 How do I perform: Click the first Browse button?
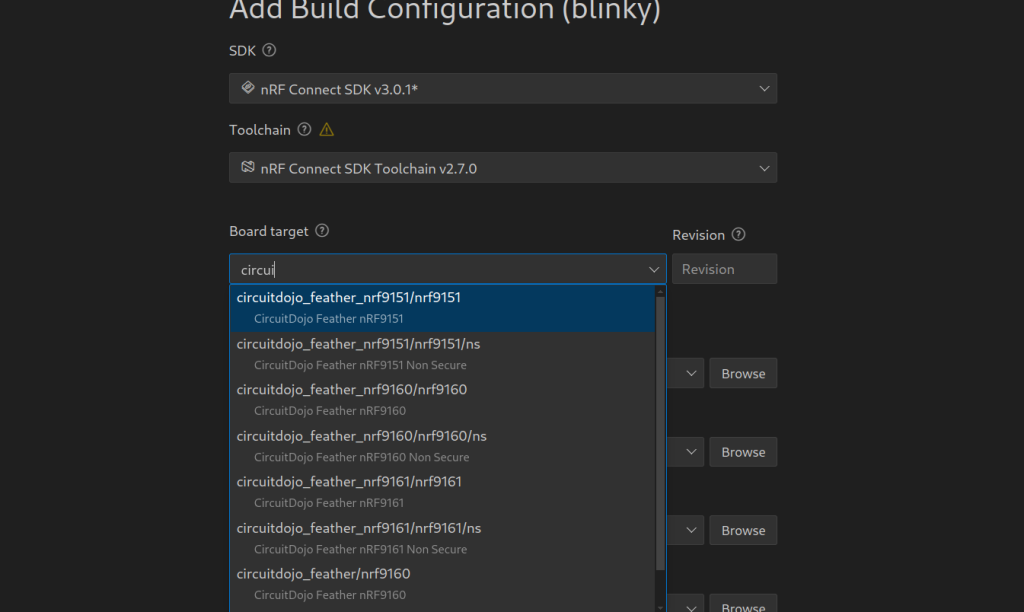click(x=743, y=374)
